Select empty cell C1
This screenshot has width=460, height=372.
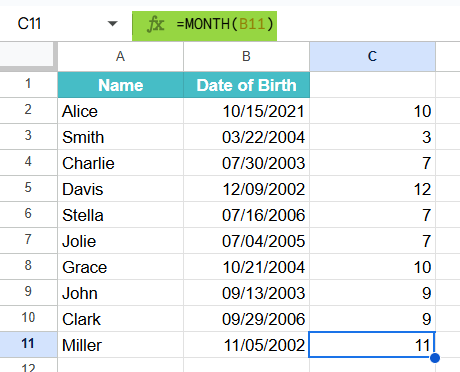(x=372, y=85)
